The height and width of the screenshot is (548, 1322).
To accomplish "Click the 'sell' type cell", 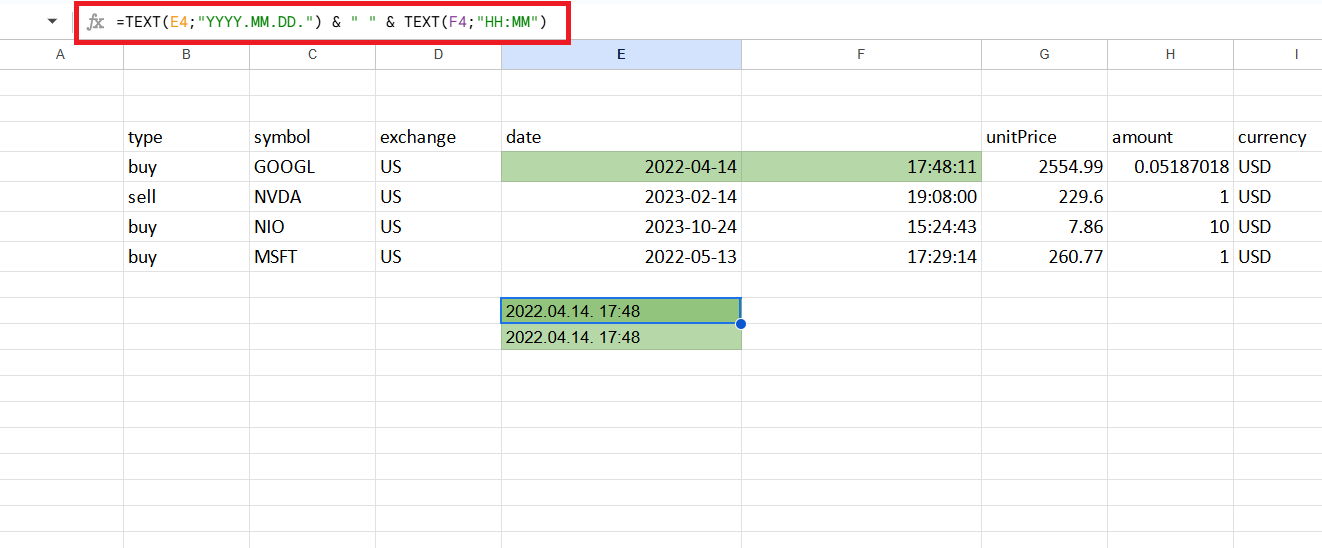I will tap(186, 197).
